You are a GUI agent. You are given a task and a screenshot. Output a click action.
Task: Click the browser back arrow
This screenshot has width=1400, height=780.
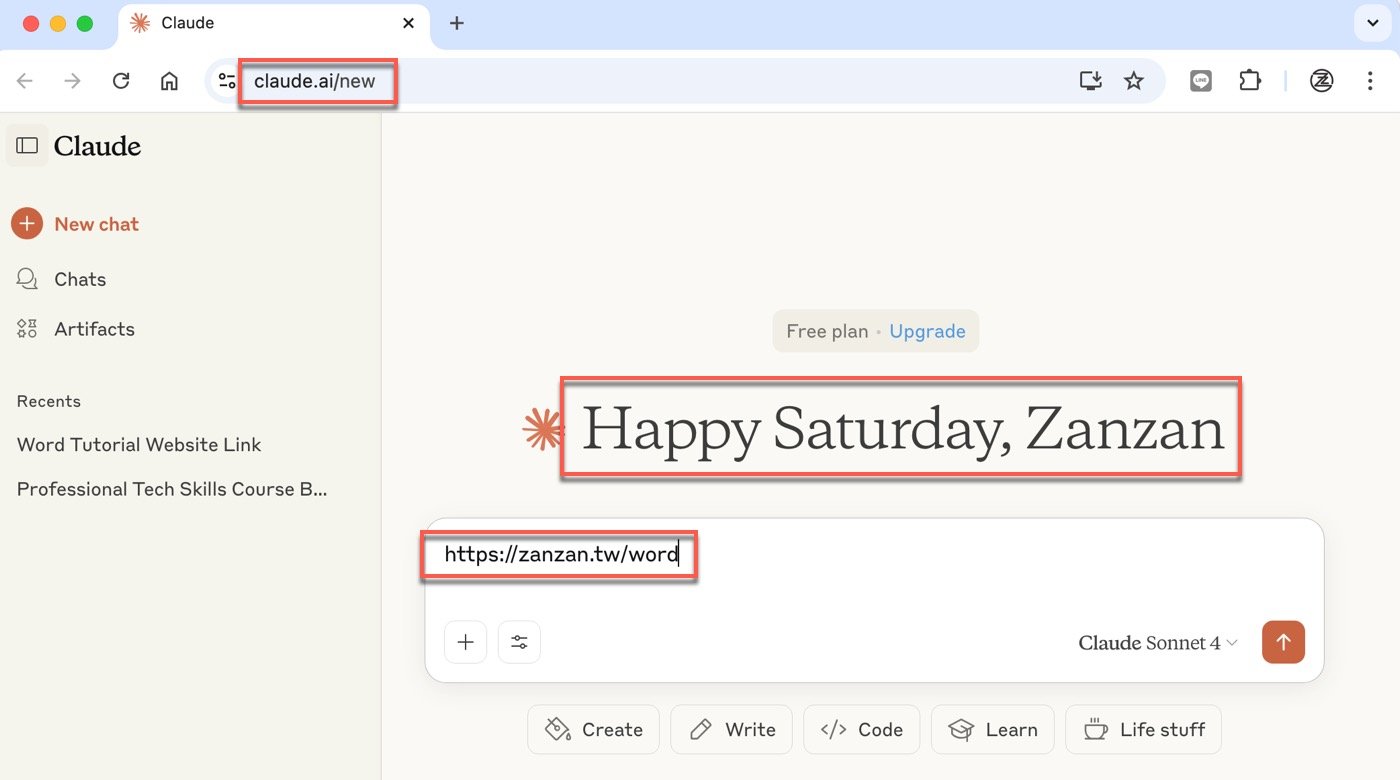pos(25,81)
